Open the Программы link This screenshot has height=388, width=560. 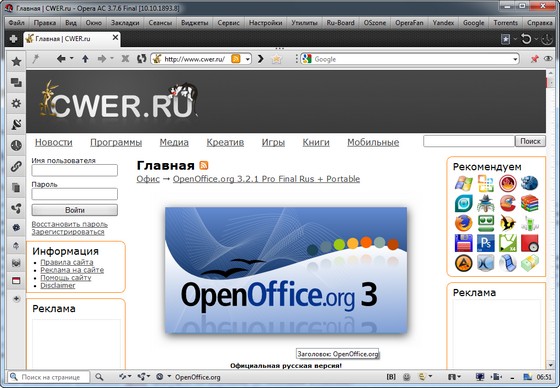(116, 143)
